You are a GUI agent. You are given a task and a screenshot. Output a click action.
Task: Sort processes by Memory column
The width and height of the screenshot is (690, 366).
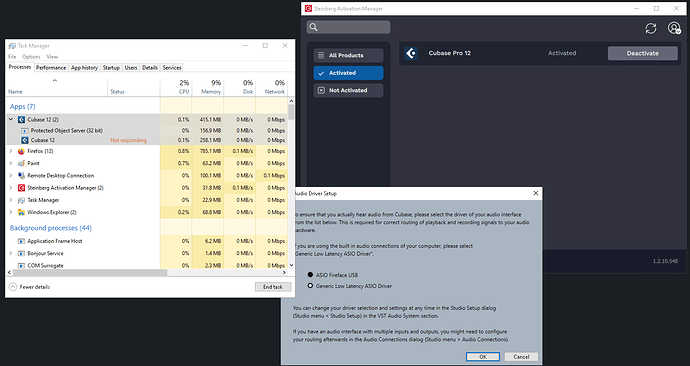[x=208, y=87]
